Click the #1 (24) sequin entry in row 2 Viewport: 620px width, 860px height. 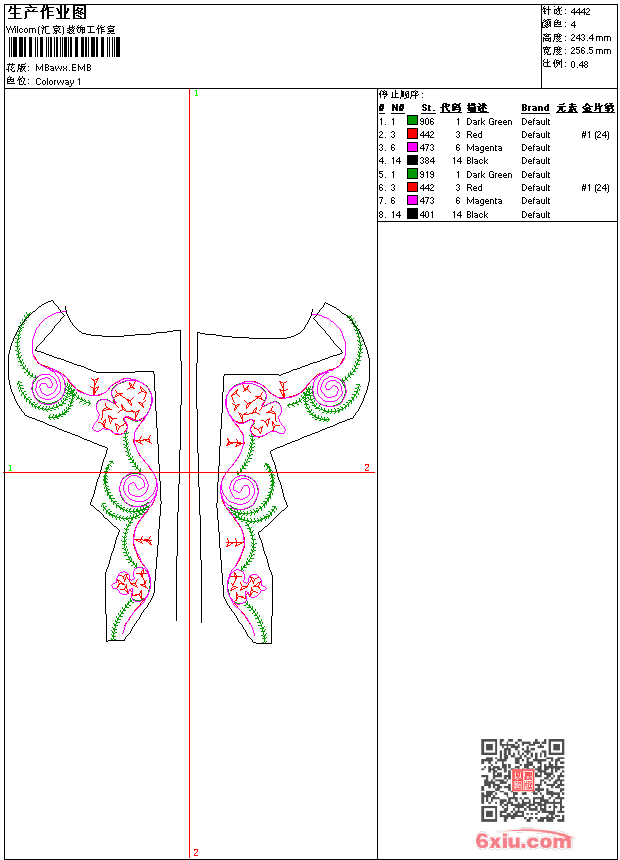(595, 134)
